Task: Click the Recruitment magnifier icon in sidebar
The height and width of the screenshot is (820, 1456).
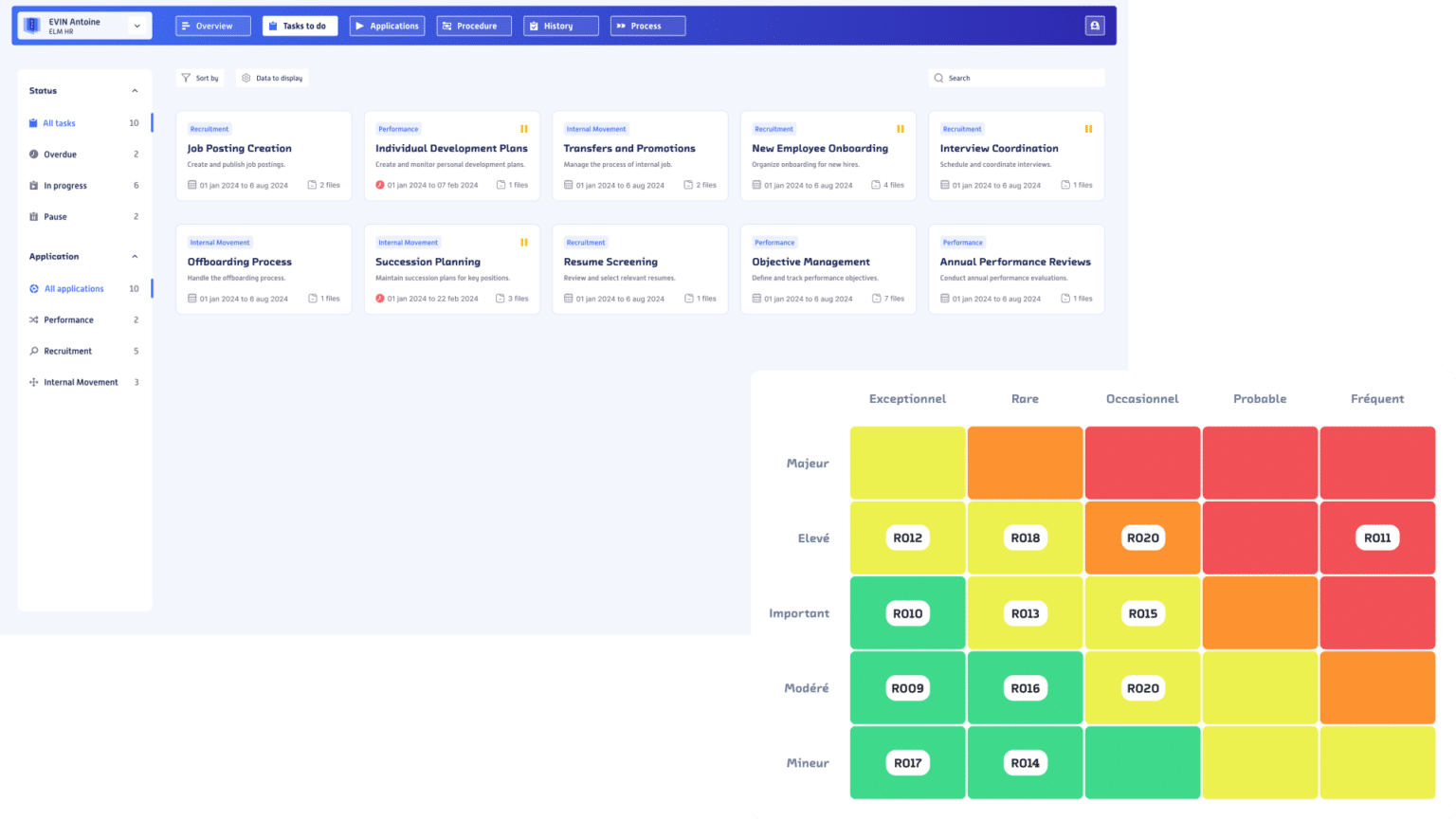Action: click(32, 351)
